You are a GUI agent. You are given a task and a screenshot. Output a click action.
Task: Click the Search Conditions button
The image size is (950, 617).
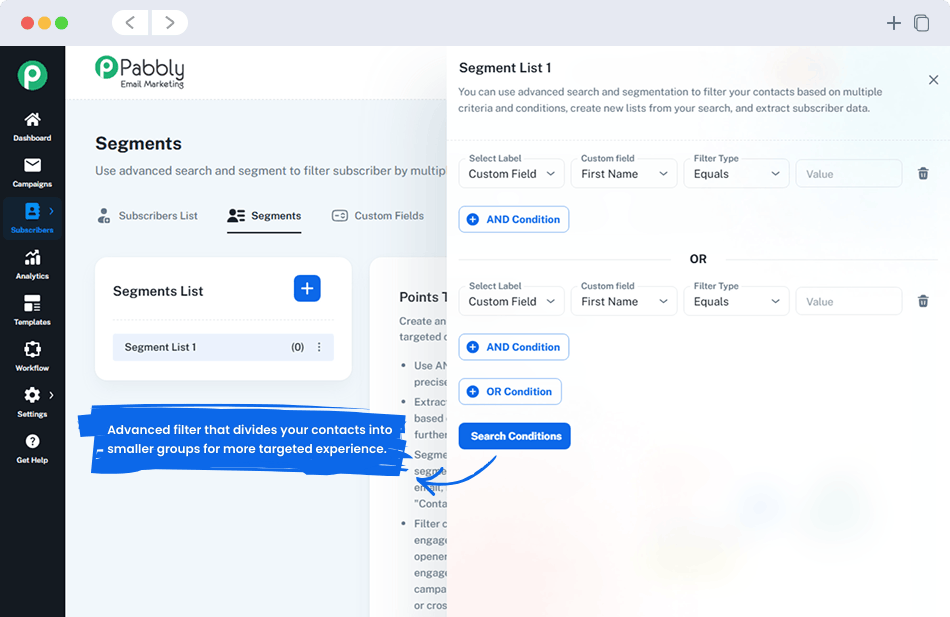(x=514, y=436)
